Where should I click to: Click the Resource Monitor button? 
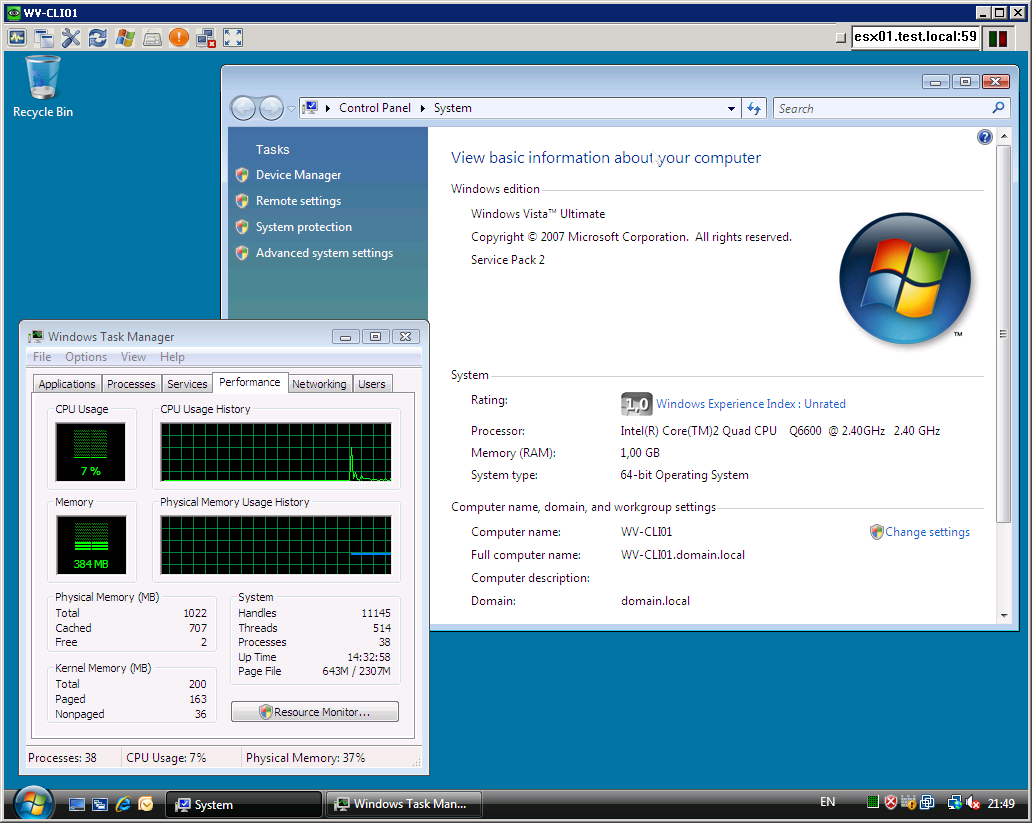point(315,712)
